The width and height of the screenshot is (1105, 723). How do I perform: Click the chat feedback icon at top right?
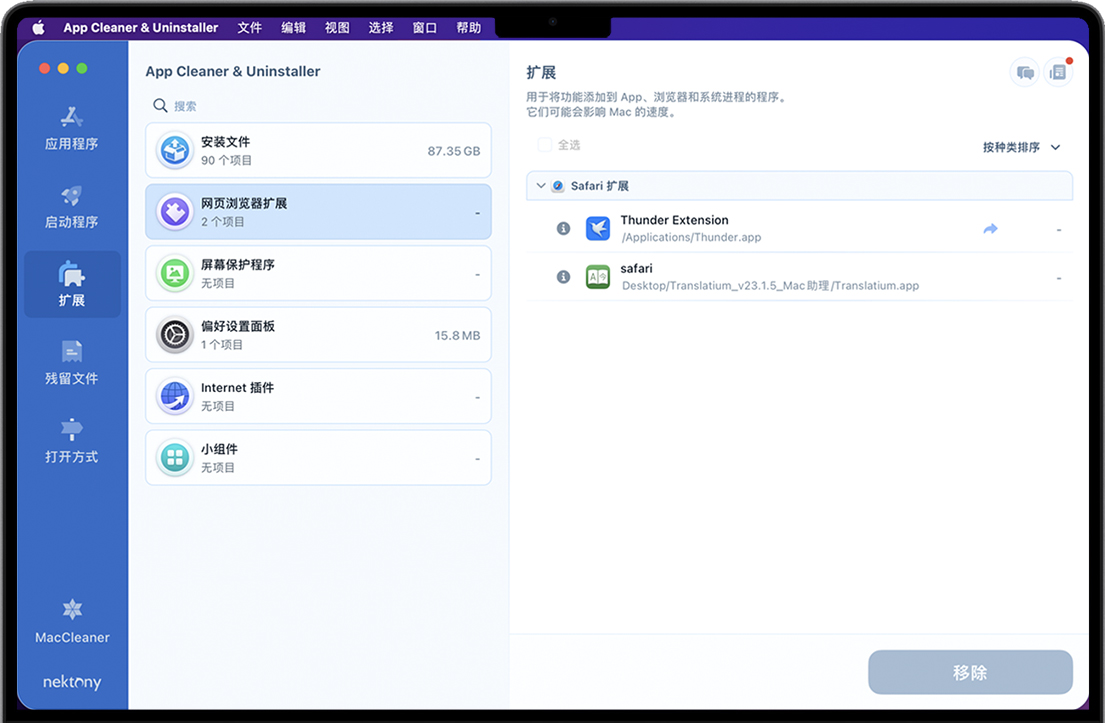pyautogui.click(x=1025, y=72)
